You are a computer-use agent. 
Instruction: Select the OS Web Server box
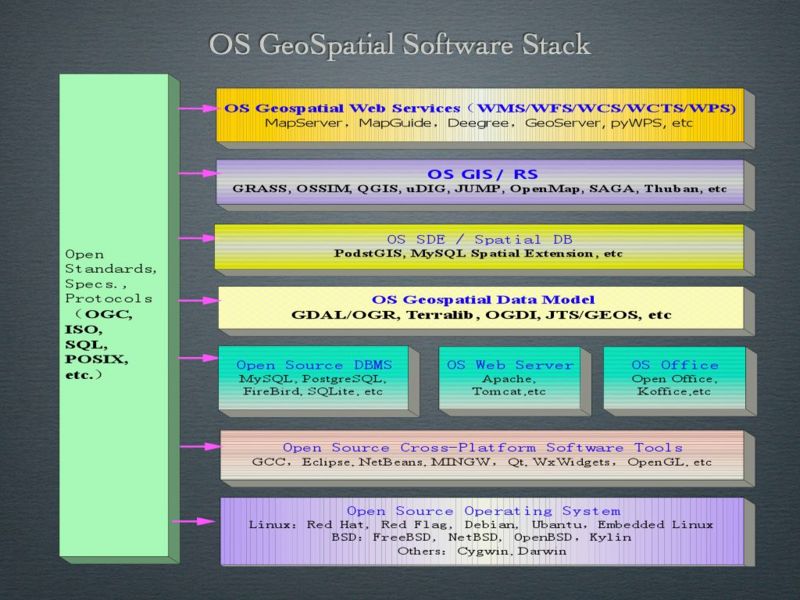tap(510, 378)
